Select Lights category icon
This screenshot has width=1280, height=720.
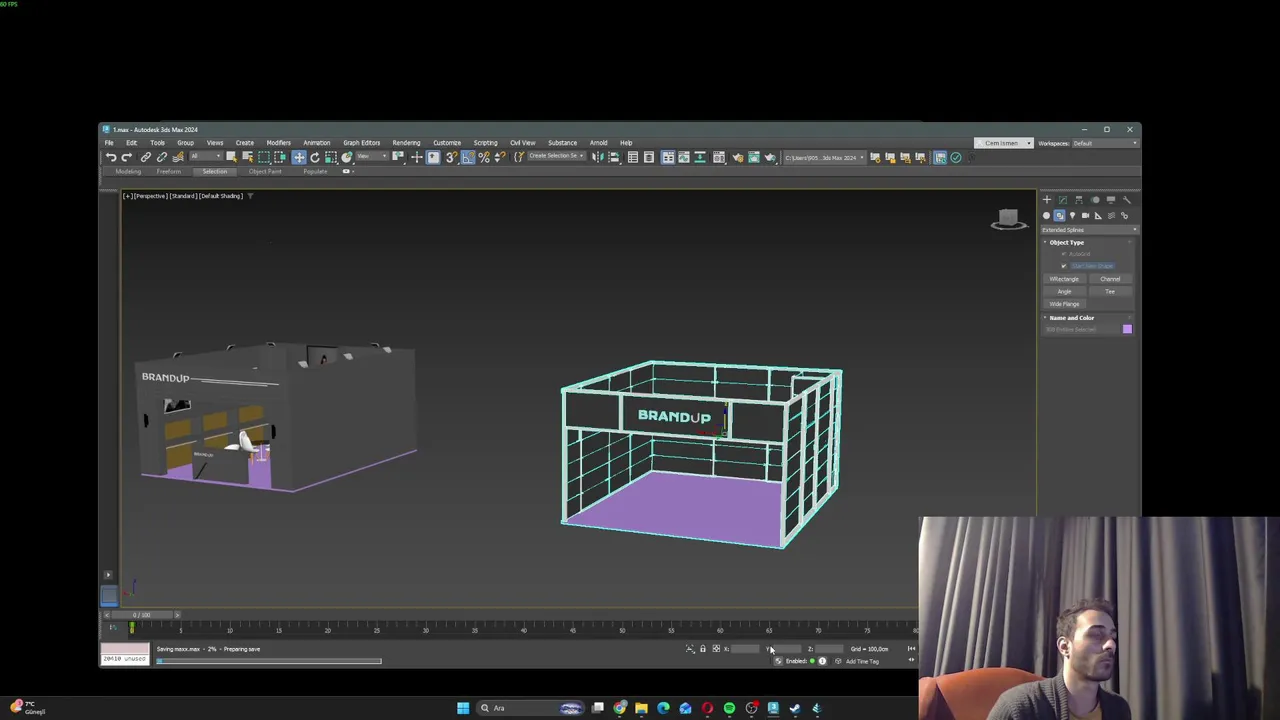click(1072, 216)
